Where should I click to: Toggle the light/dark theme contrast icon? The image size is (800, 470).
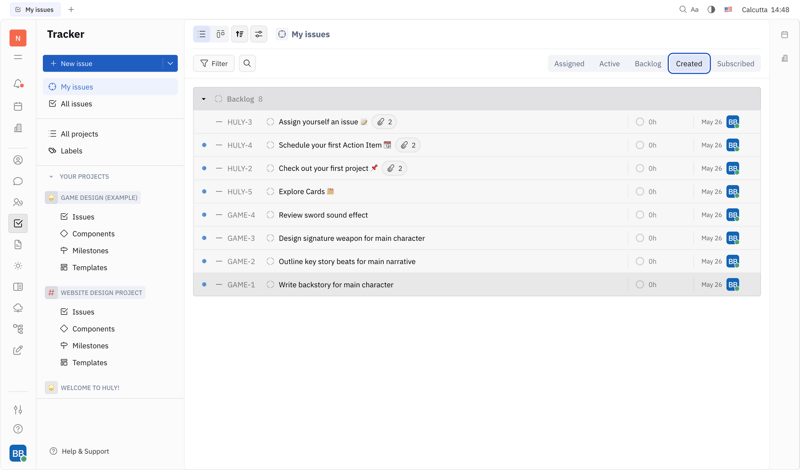click(711, 9)
